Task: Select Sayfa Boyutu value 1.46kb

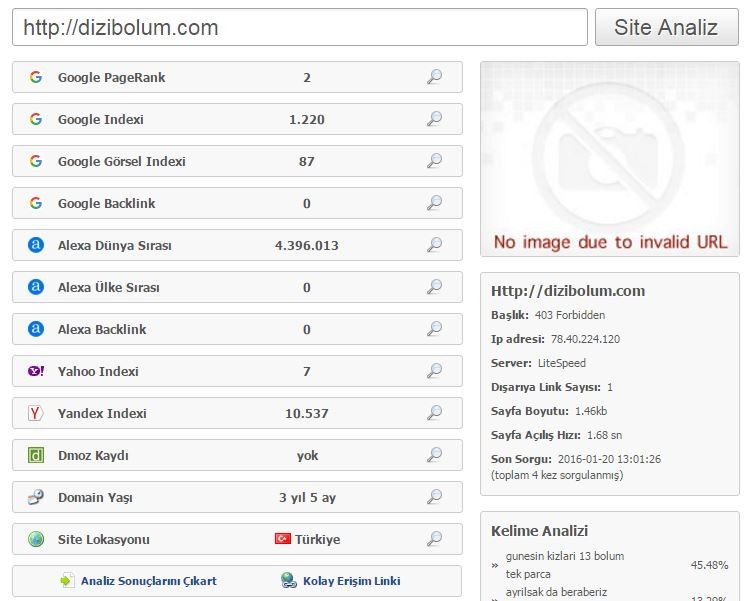Action: coord(591,411)
